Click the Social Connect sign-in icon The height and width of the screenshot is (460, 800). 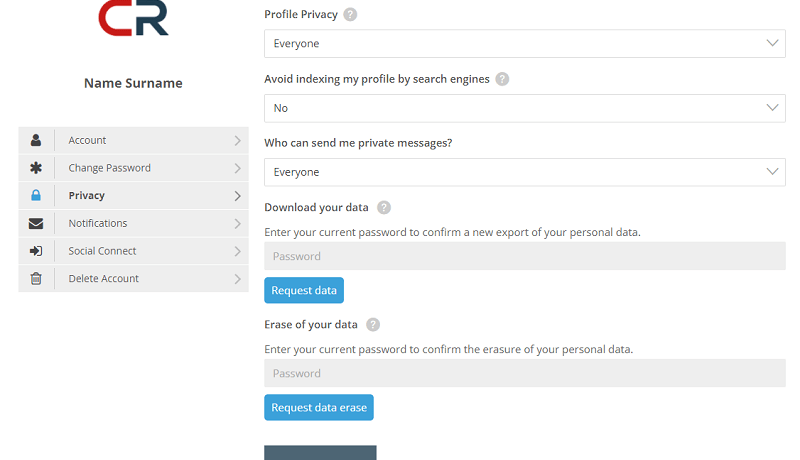[36, 251]
